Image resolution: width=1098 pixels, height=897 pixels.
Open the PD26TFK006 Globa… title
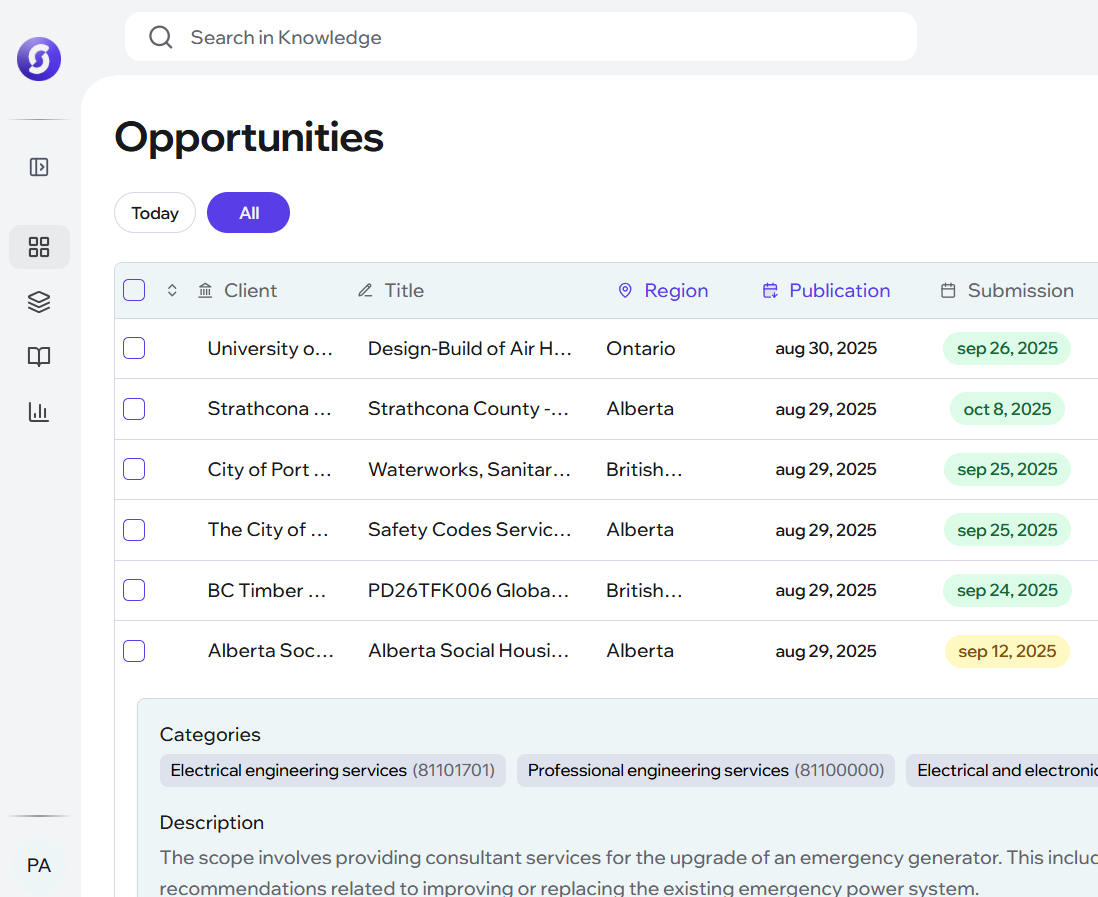click(468, 590)
